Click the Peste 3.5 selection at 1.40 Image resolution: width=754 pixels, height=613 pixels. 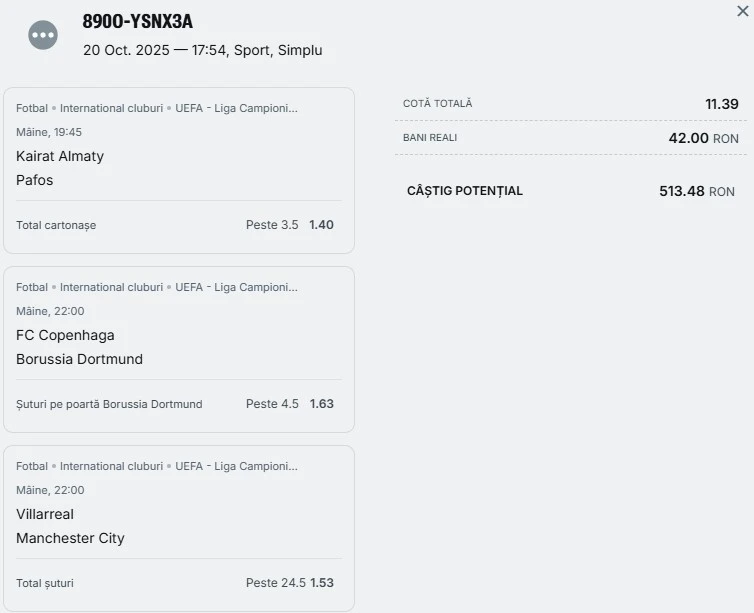[289, 225]
